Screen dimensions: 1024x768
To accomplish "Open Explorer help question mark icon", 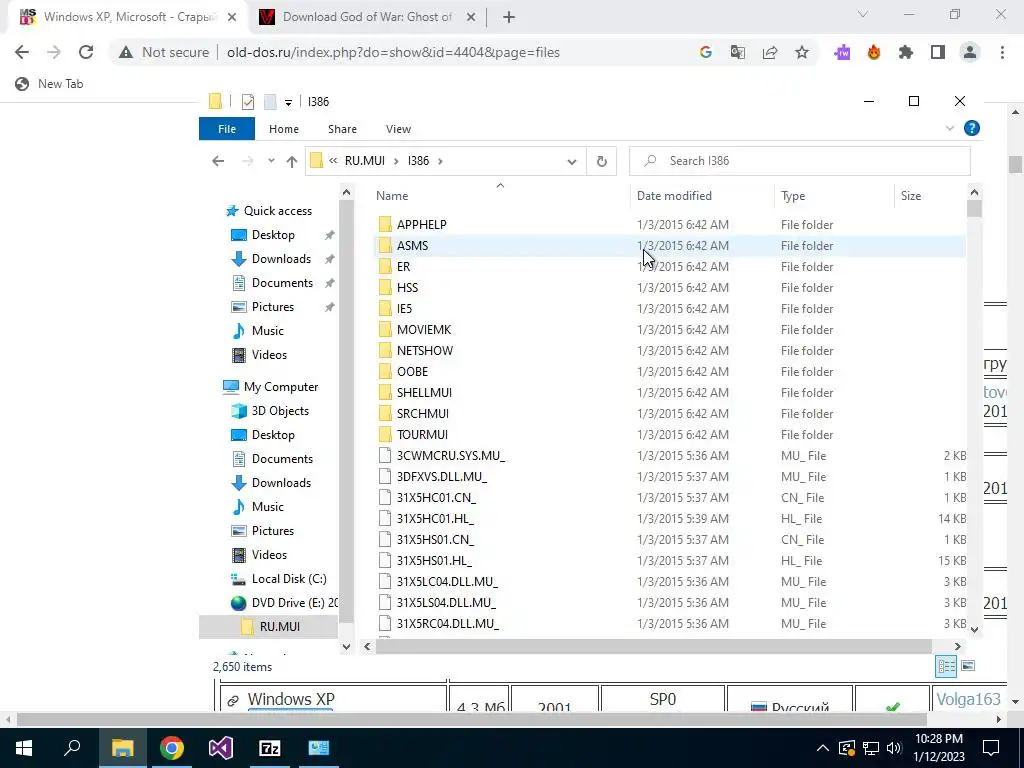I will click(972, 128).
